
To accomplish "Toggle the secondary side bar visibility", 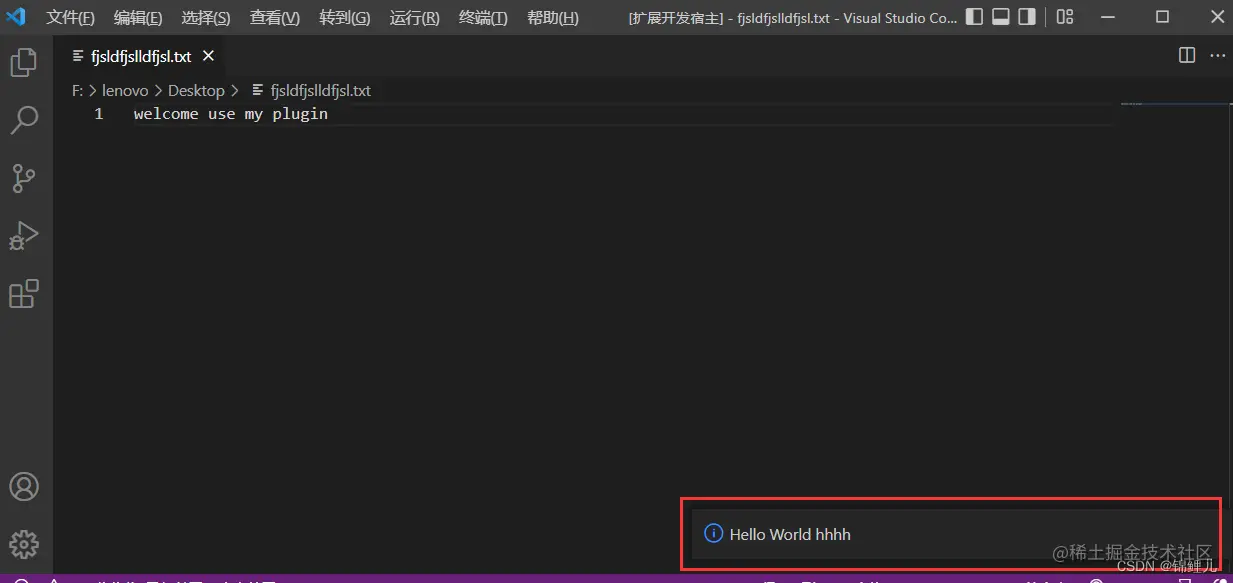I will (x=1027, y=17).
